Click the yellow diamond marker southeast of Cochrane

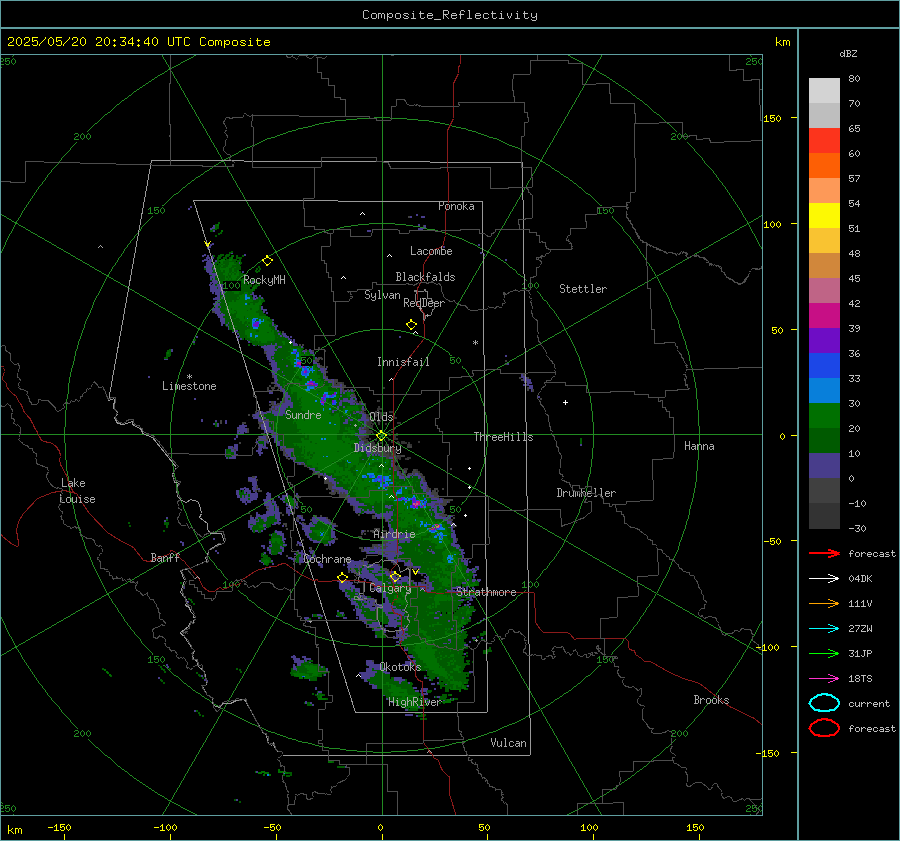[343, 578]
